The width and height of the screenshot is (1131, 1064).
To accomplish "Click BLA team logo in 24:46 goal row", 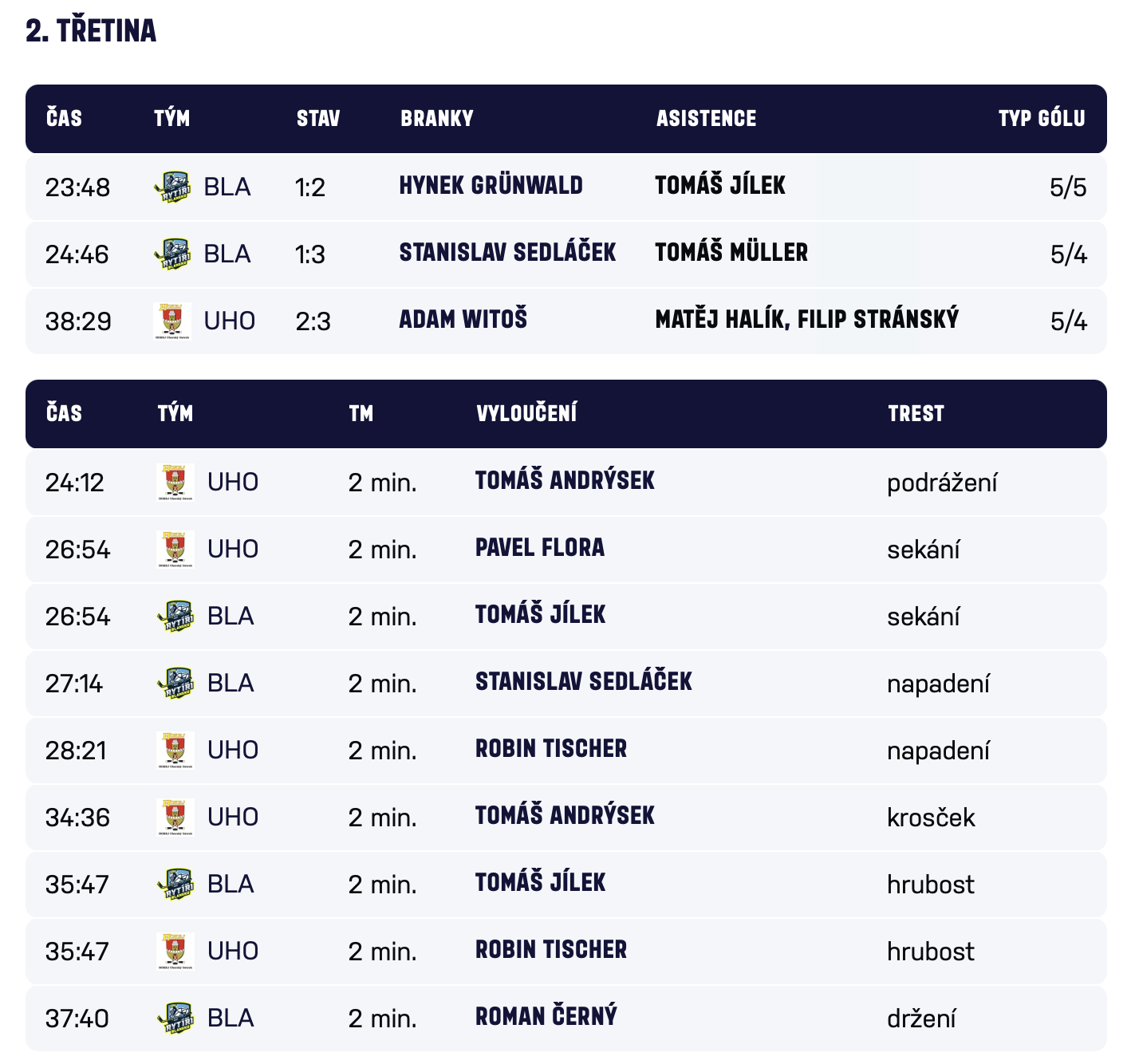I will click(x=172, y=254).
